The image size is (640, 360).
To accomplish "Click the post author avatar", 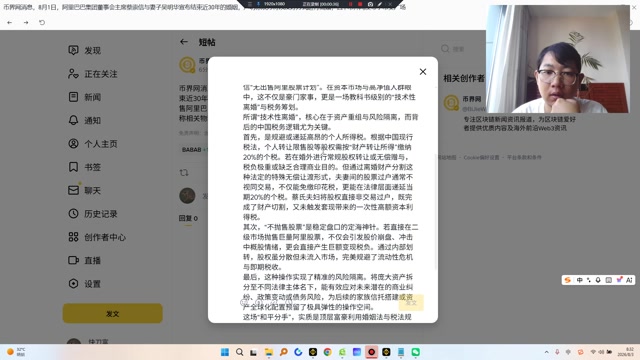I will pos(187,65).
